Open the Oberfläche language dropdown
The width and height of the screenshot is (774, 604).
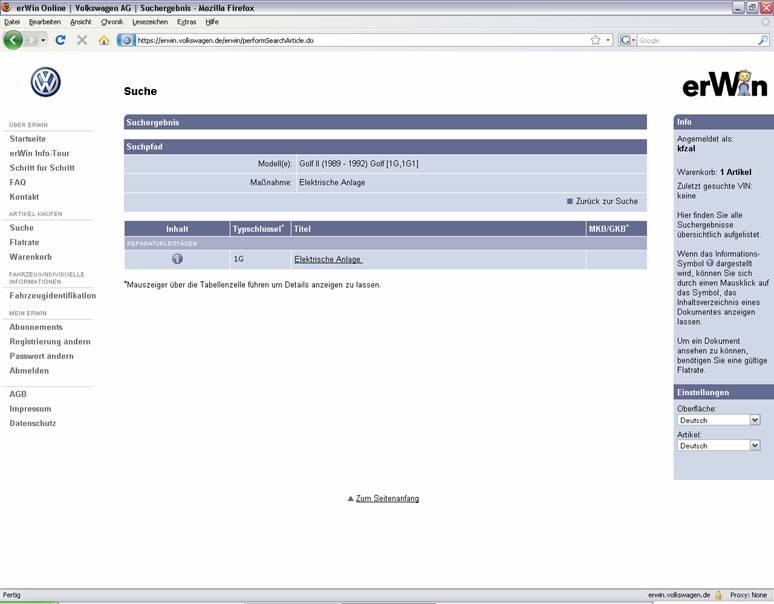(719, 420)
